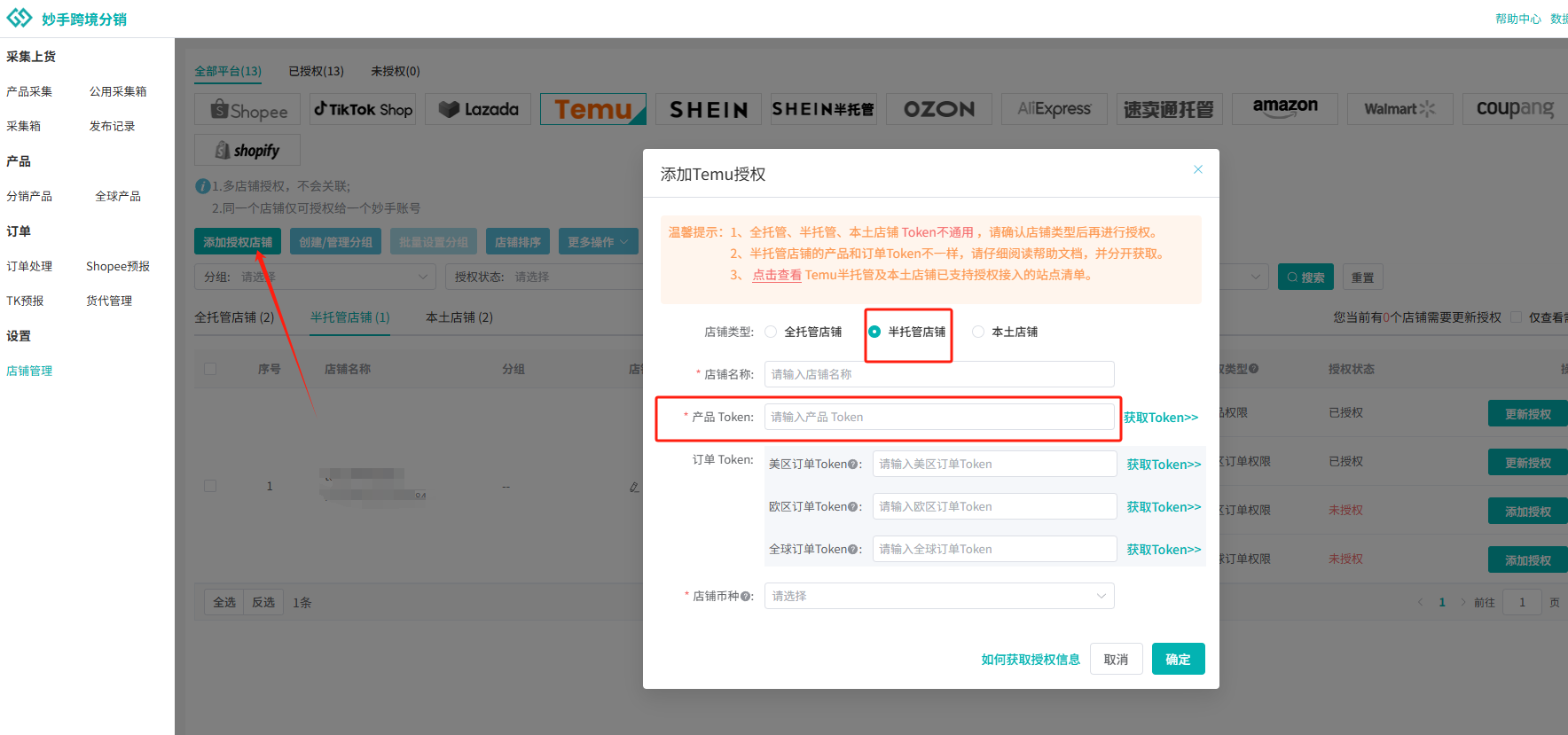Choose 本土店铺 store type radio
Image resolution: width=1568 pixels, height=735 pixels.
978,332
